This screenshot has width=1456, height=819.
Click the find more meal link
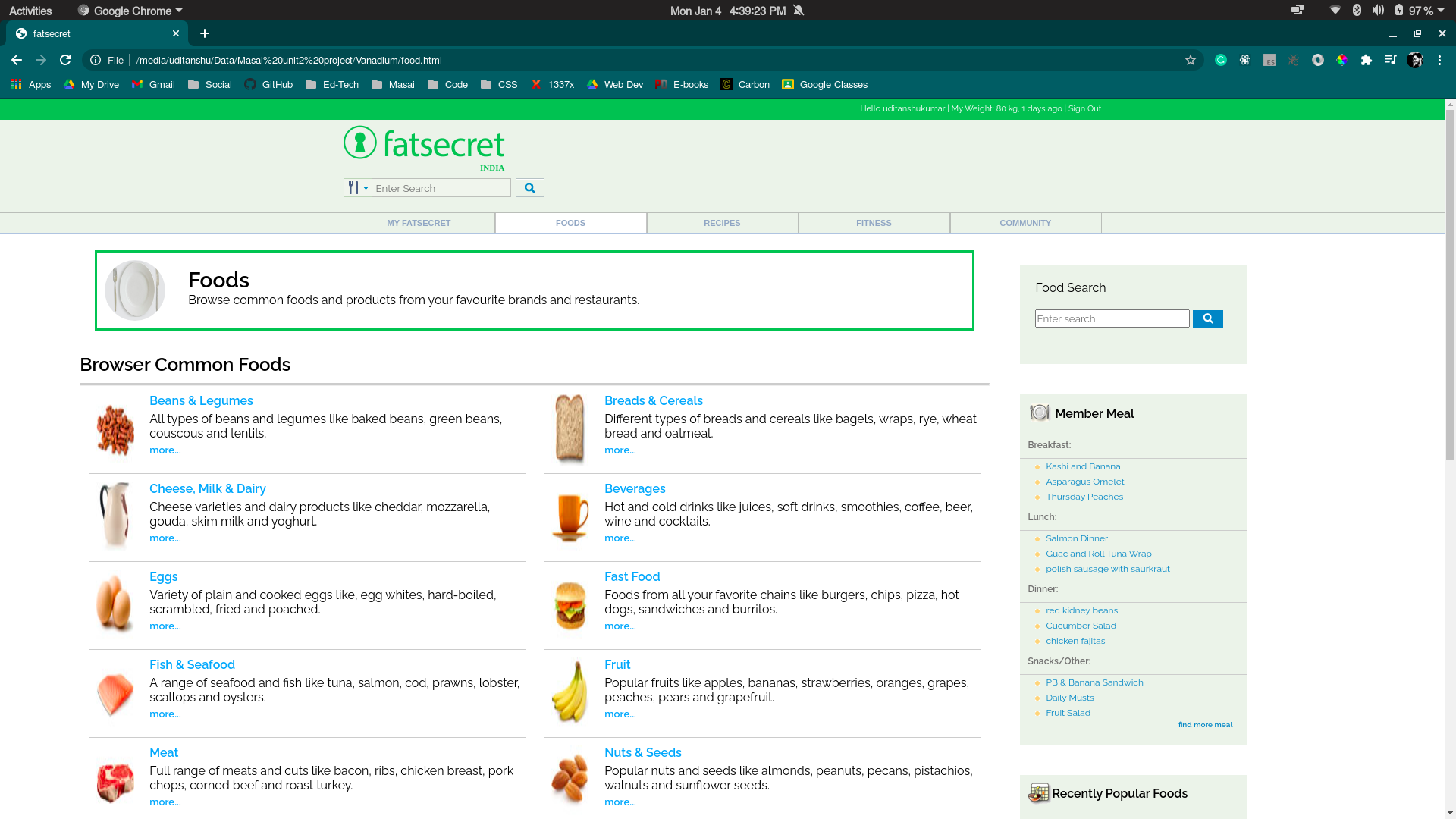1205,725
